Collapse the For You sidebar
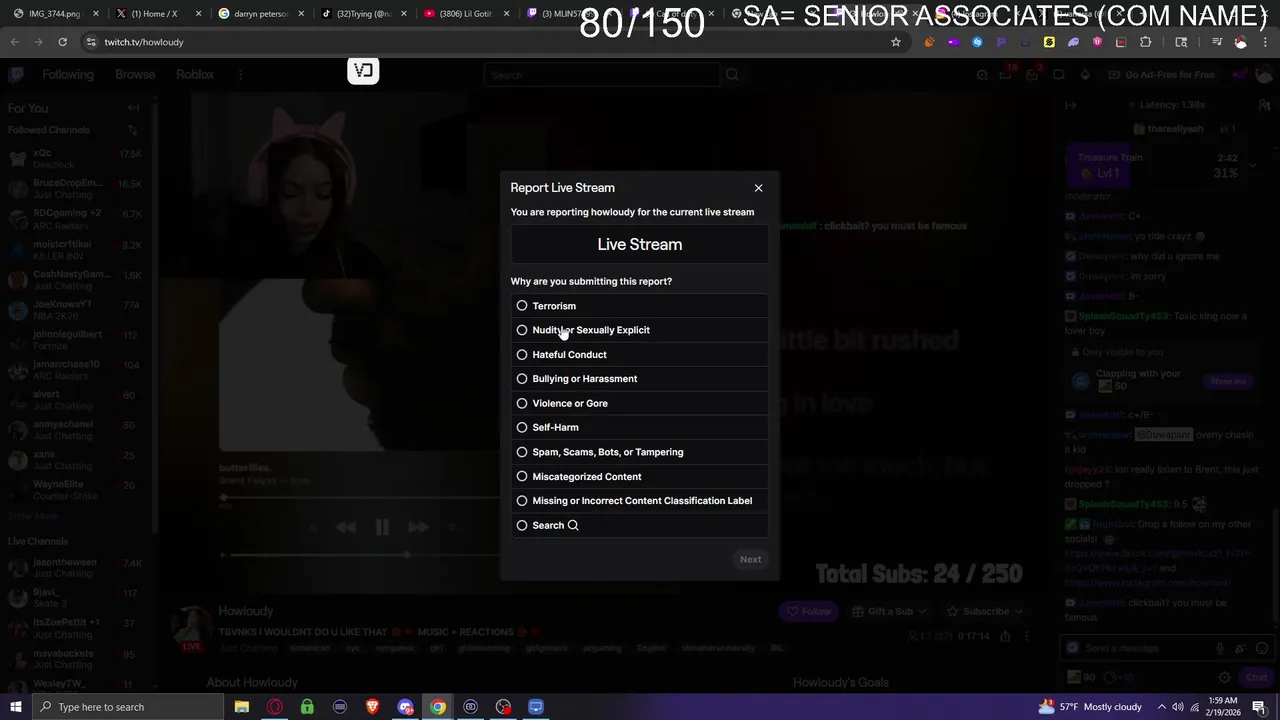Viewport: 1280px width, 720px height. [133, 108]
